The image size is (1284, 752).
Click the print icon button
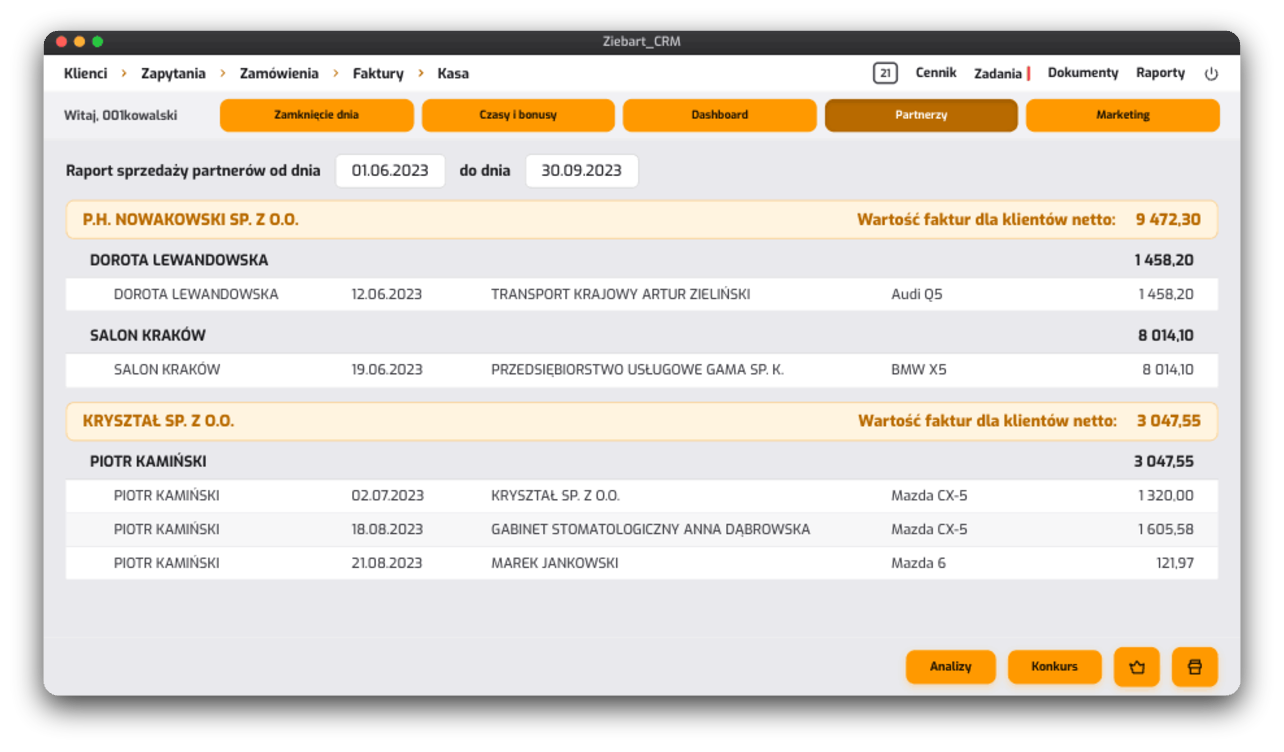[1195, 667]
